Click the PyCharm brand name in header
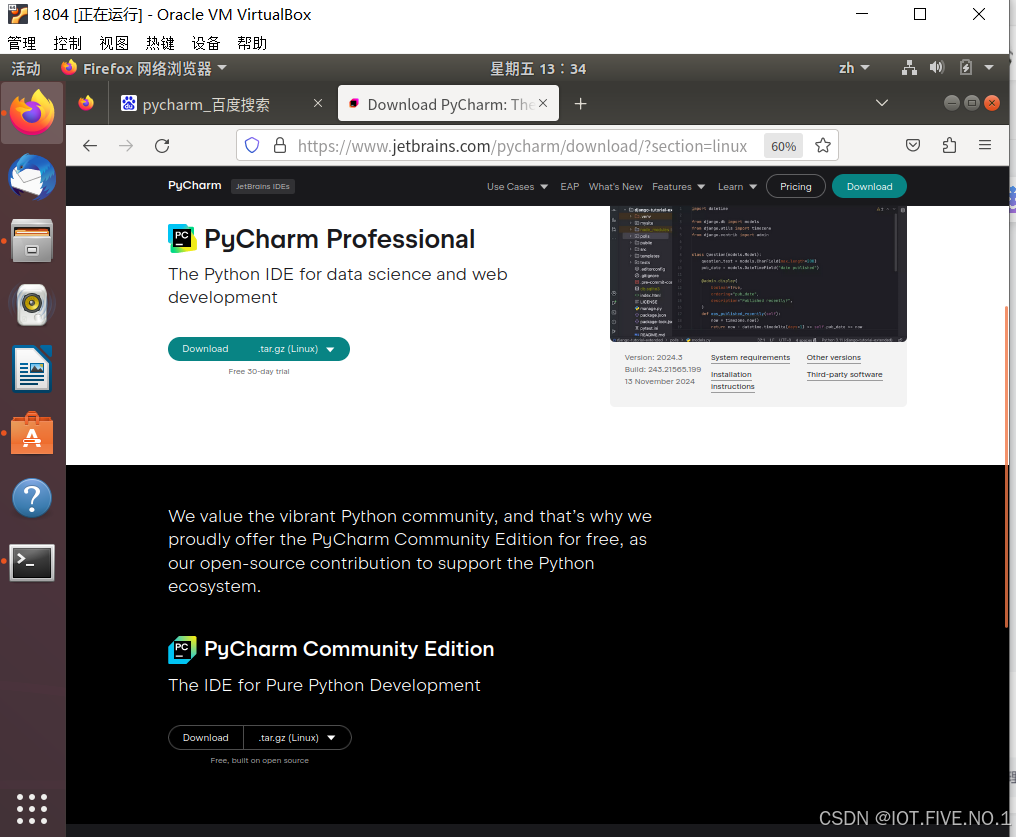This screenshot has width=1016, height=837. coord(194,185)
